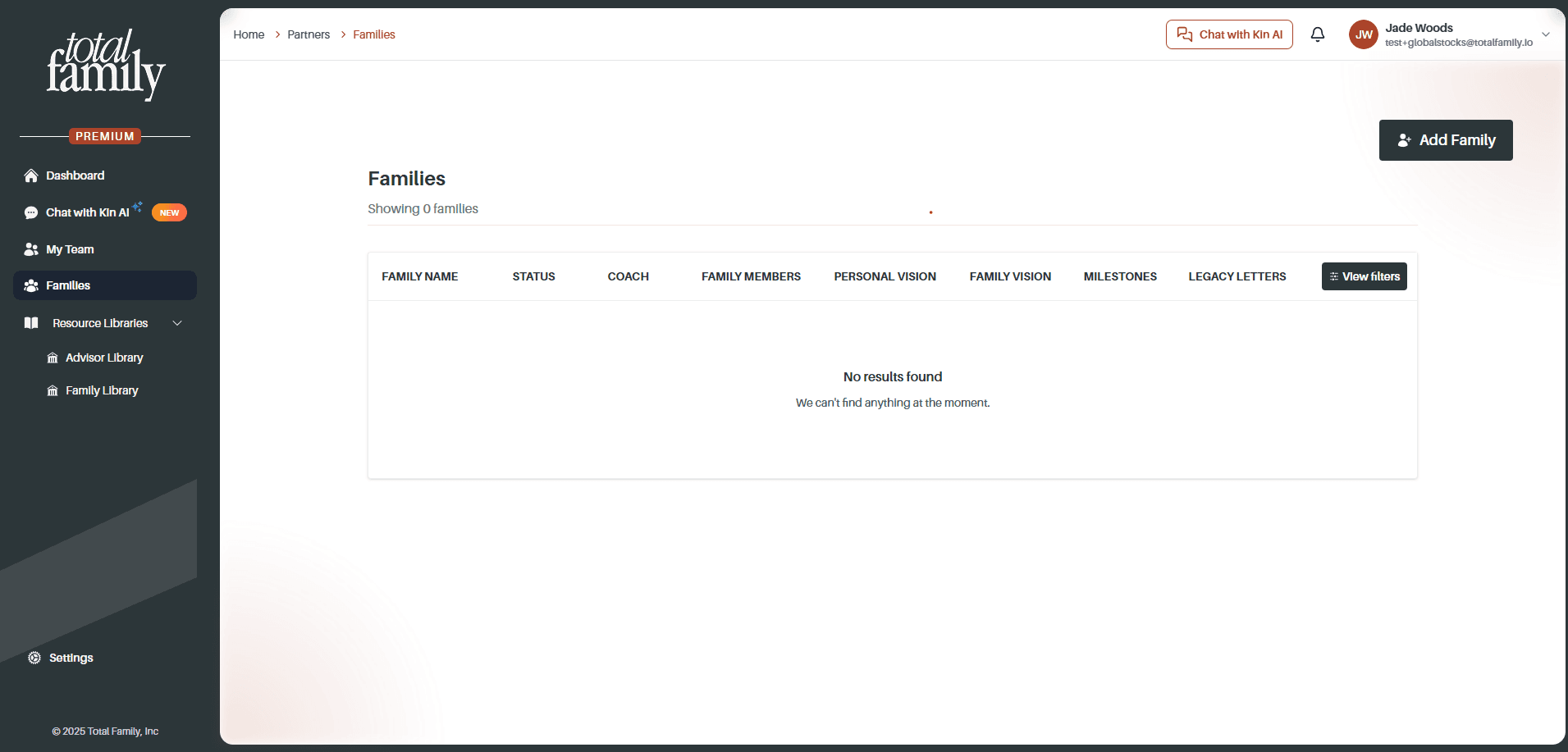Screen dimensions: 1568x752
Task: Click the MILESTONES column header
Action: tap(1120, 276)
